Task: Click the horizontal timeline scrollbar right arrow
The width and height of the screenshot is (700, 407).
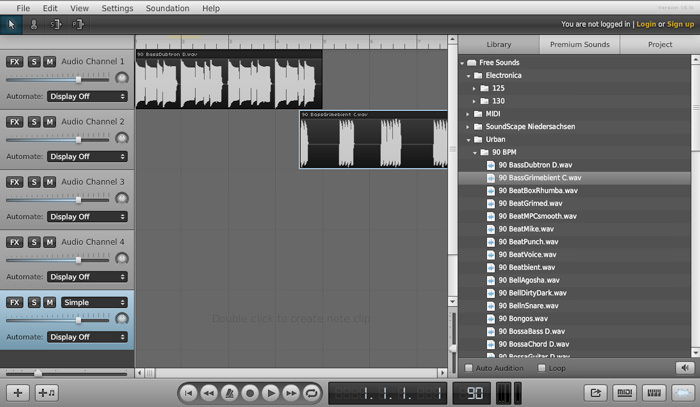Action: (x=442, y=373)
